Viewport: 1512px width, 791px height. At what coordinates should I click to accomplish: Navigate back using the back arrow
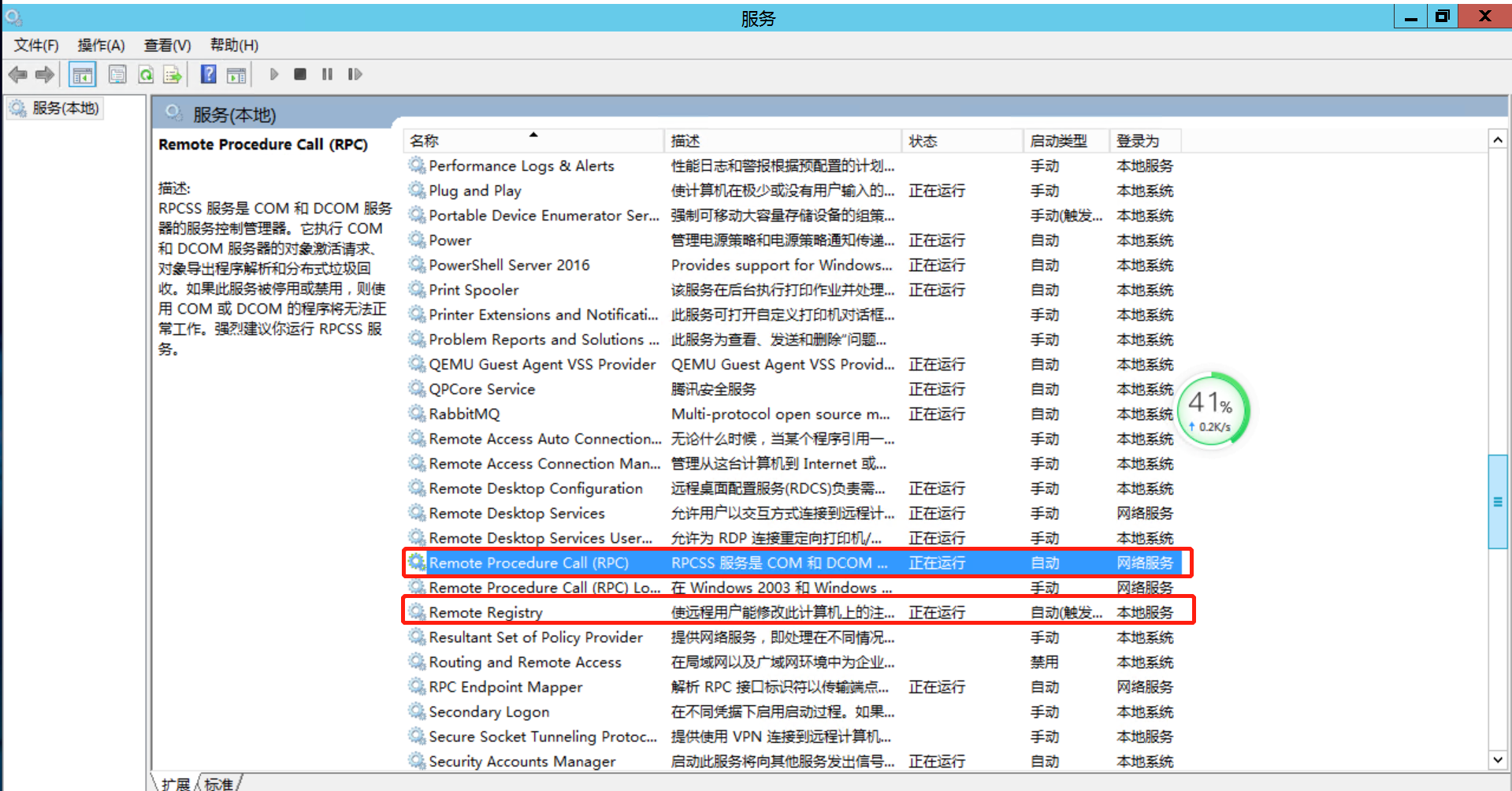pos(17,74)
